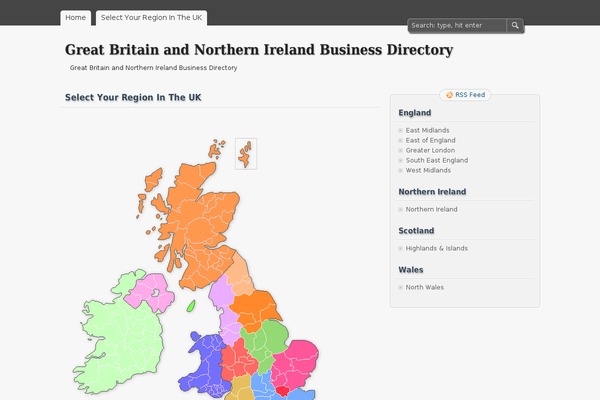Open the Greater London link

pos(430,150)
